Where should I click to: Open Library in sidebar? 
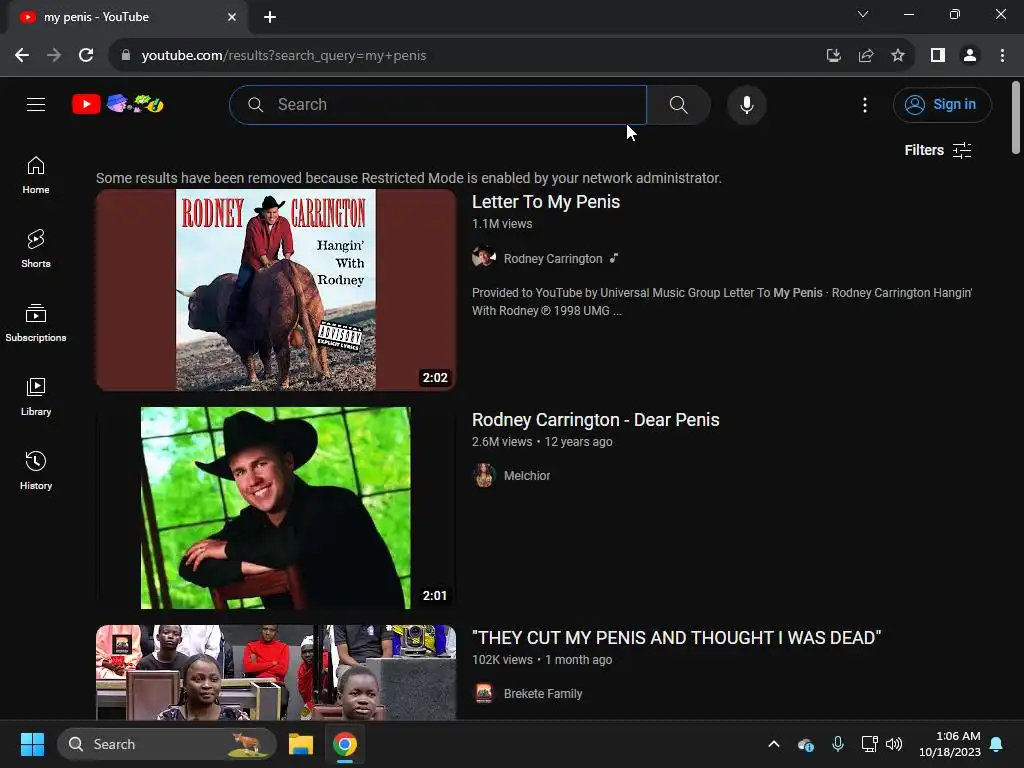tap(36, 396)
